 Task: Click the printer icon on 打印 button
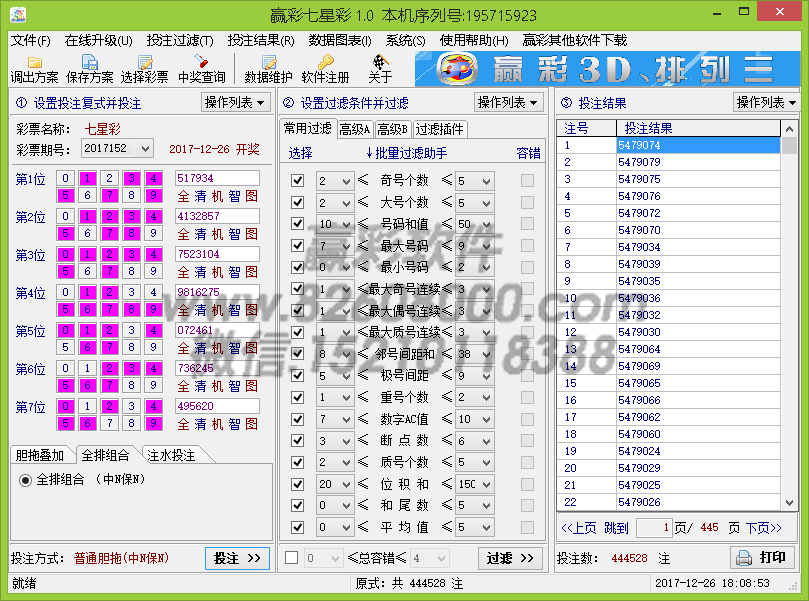744,558
